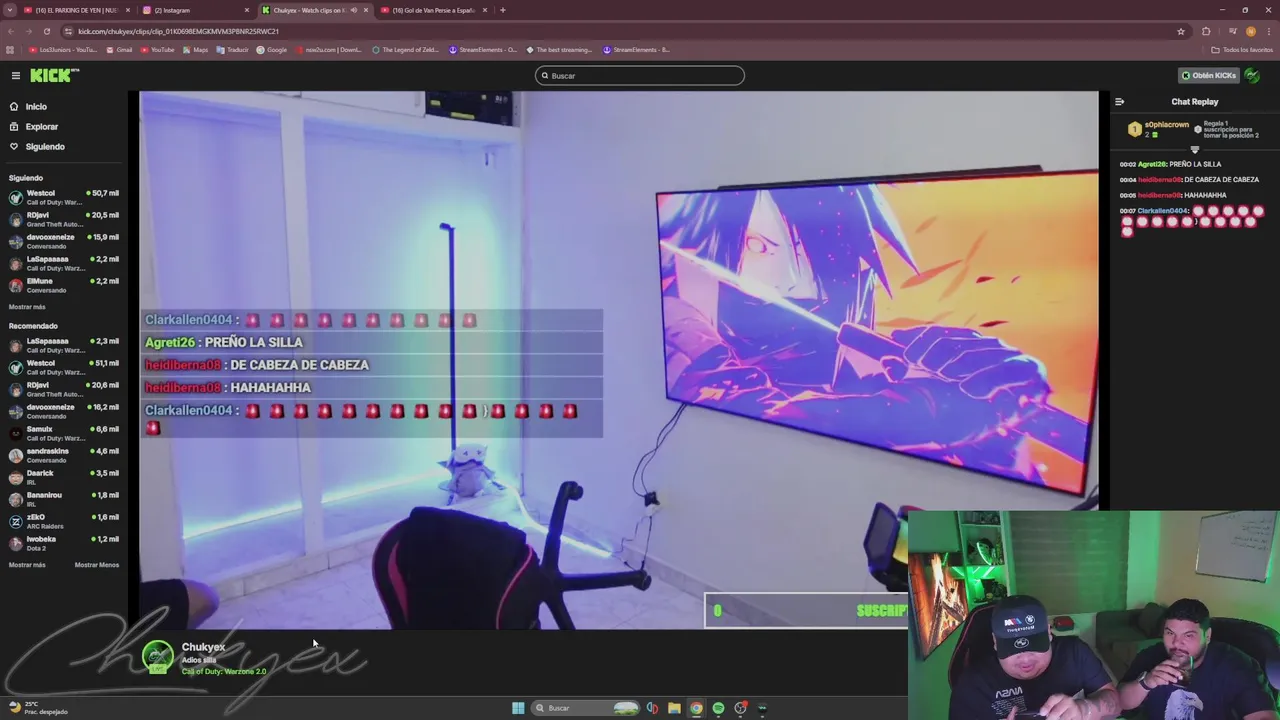
Task: Open recommended channel Iwobeka
Action: (64, 543)
